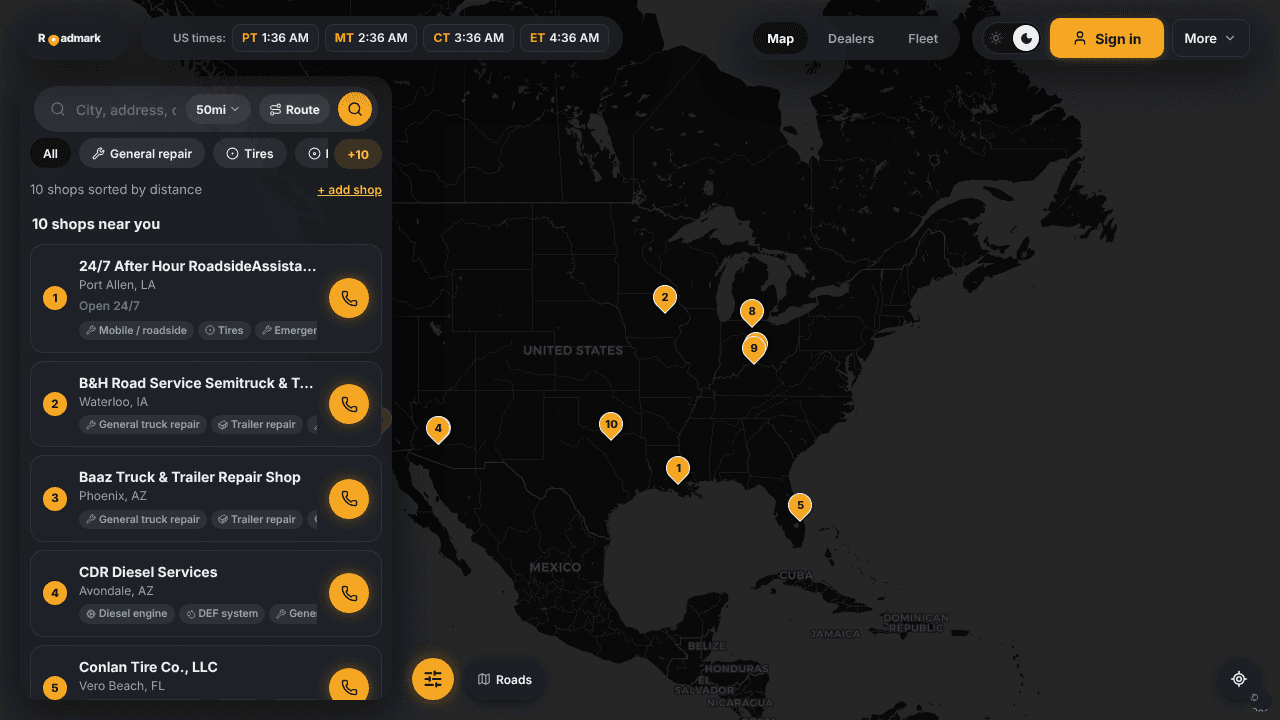Open B&H Road Service Semitruck shop title
This screenshot has width=1280, height=720.
click(197, 383)
